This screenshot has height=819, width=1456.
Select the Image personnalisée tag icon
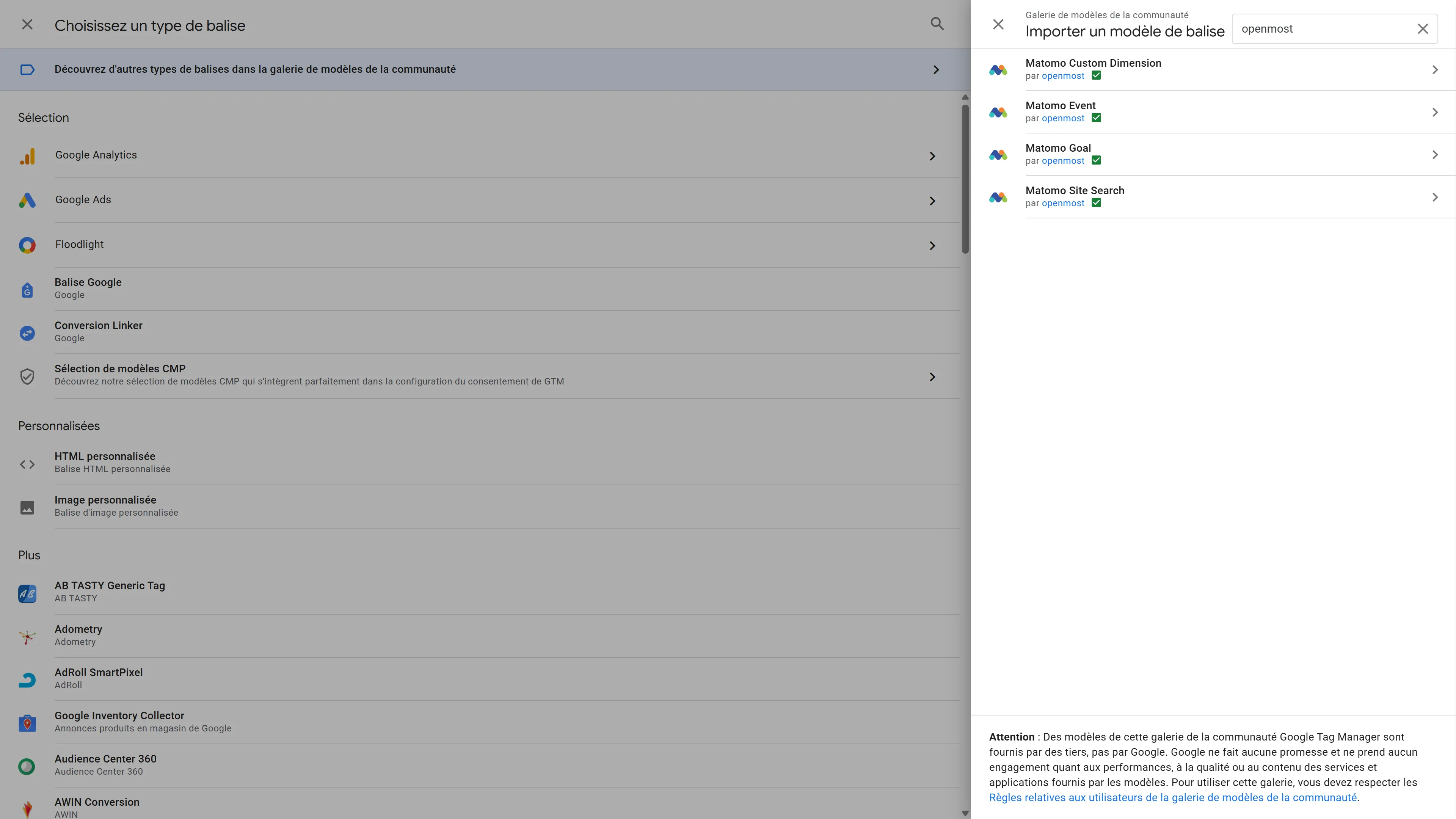[x=27, y=507]
